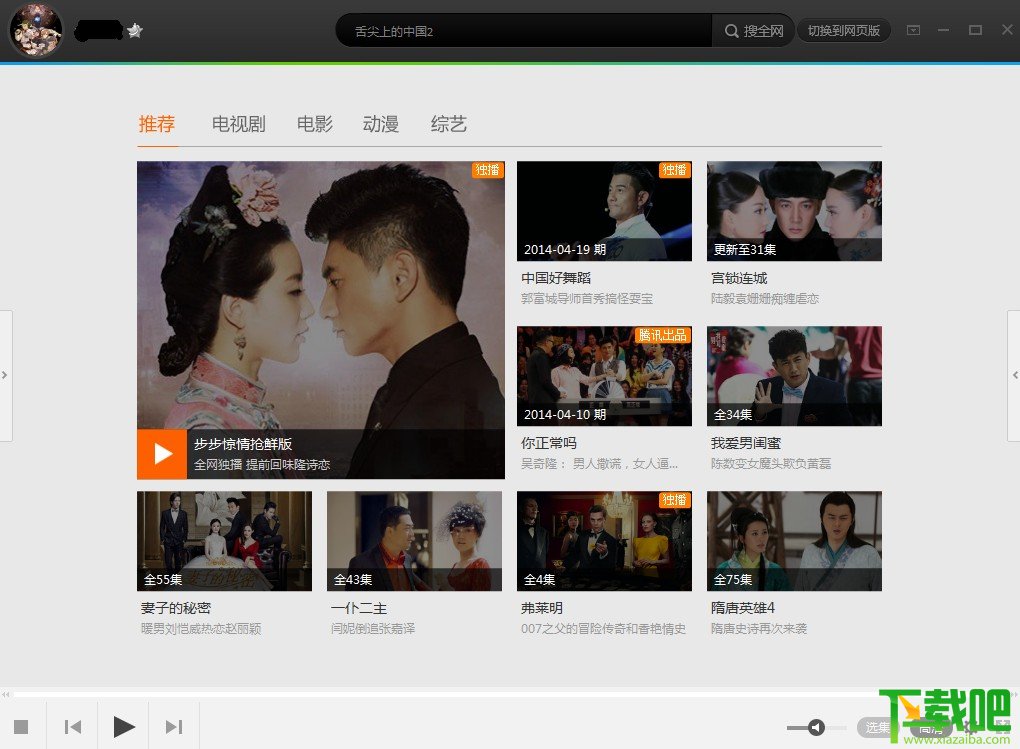Click subtitle 郭富城导师首秀搞怪耍宝
Image resolution: width=1020 pixels, height=749 pixels.
point(587,299)
